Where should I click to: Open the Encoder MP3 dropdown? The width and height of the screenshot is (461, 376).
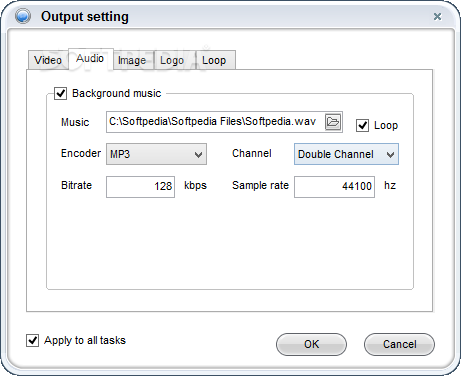click(x=156, y=154)
